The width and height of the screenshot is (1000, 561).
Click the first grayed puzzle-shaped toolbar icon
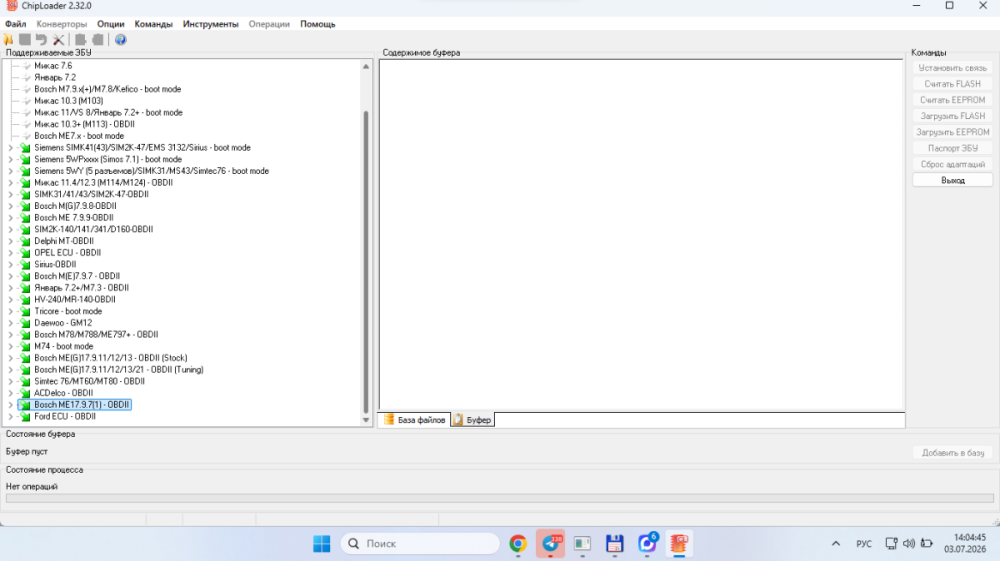[x=81, y=40]
